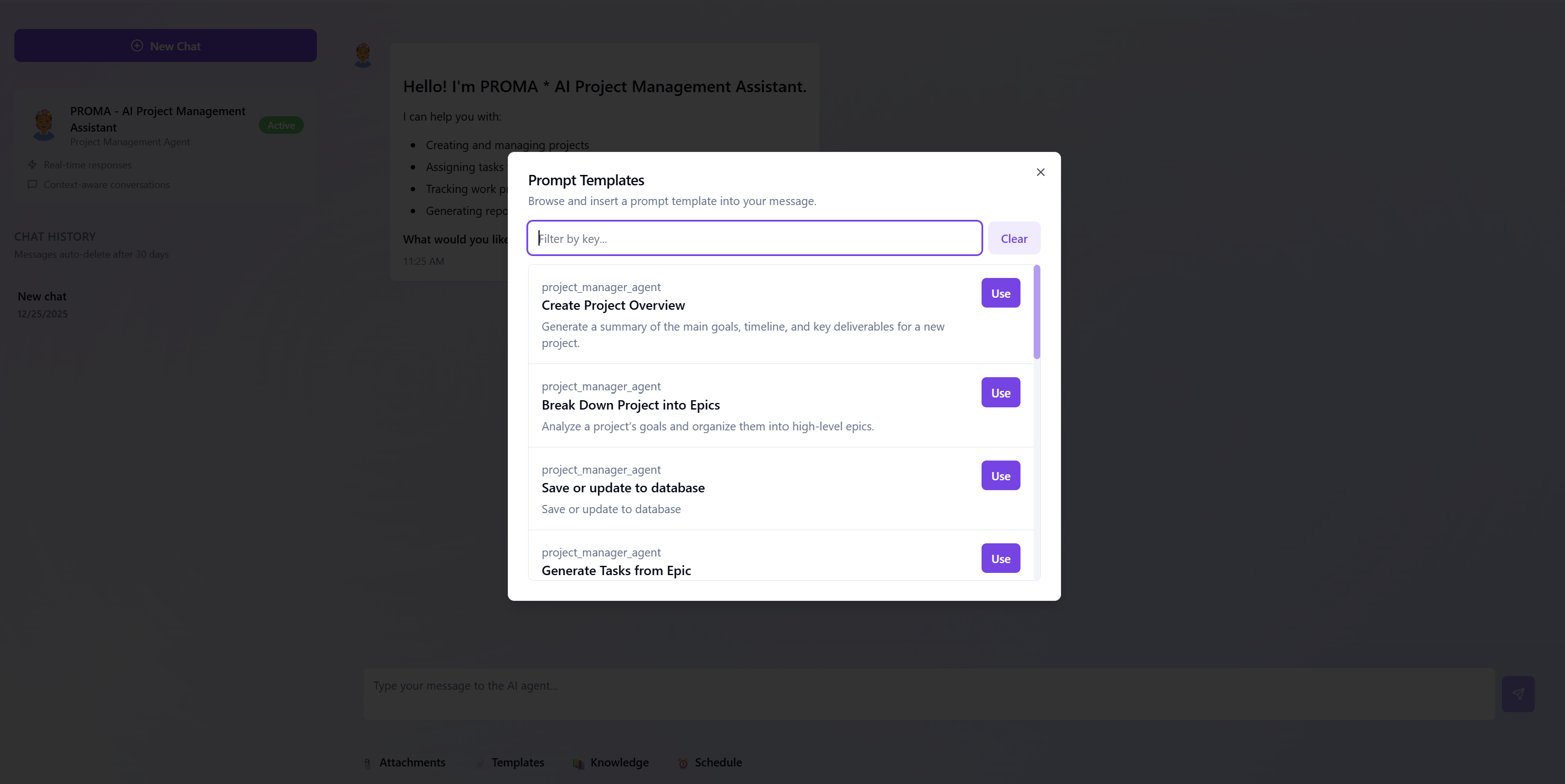Click the message box for AI agent
The height and width of the screenshot is (784, 1565).
(x=928, y=694)
